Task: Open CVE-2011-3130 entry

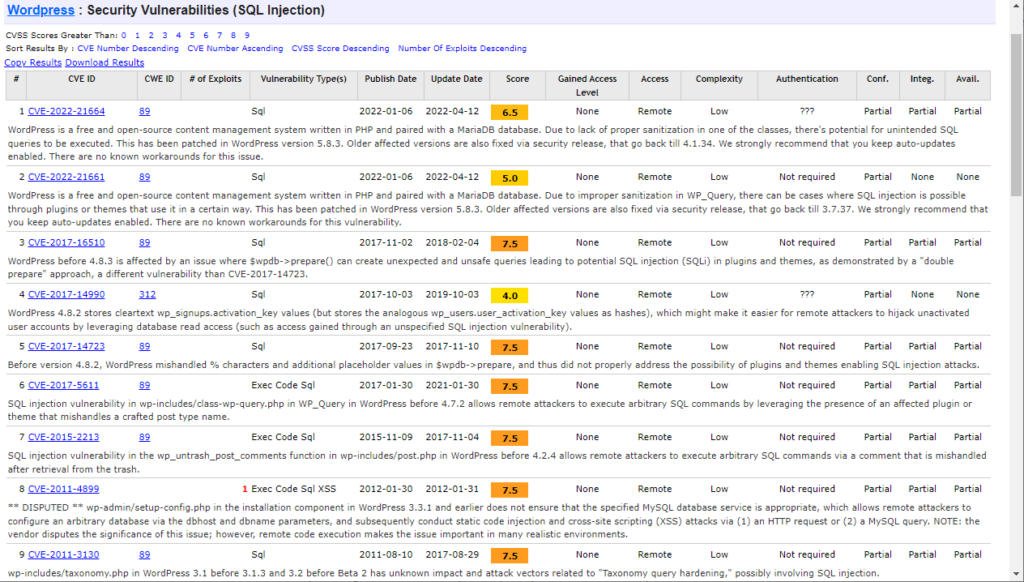Action: tap(63, 555)
